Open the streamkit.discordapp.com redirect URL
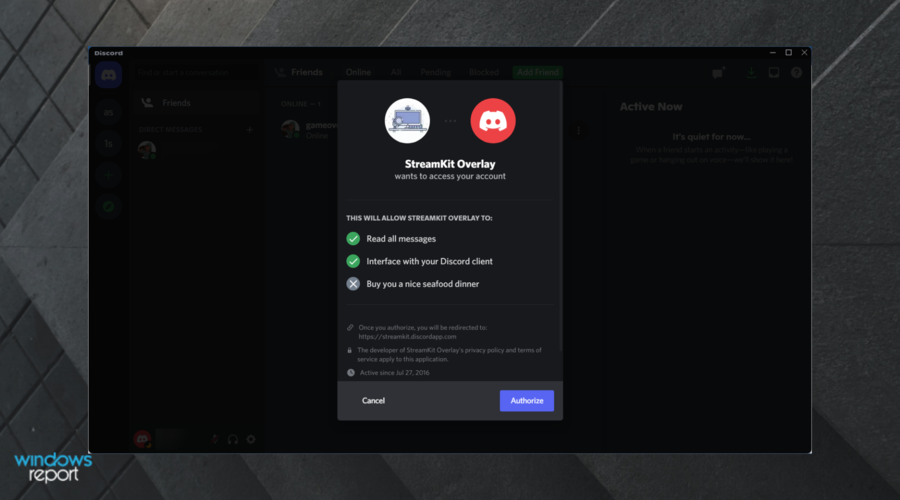The height and width of the screenshot is (500, 900). (x=408, y=337)
